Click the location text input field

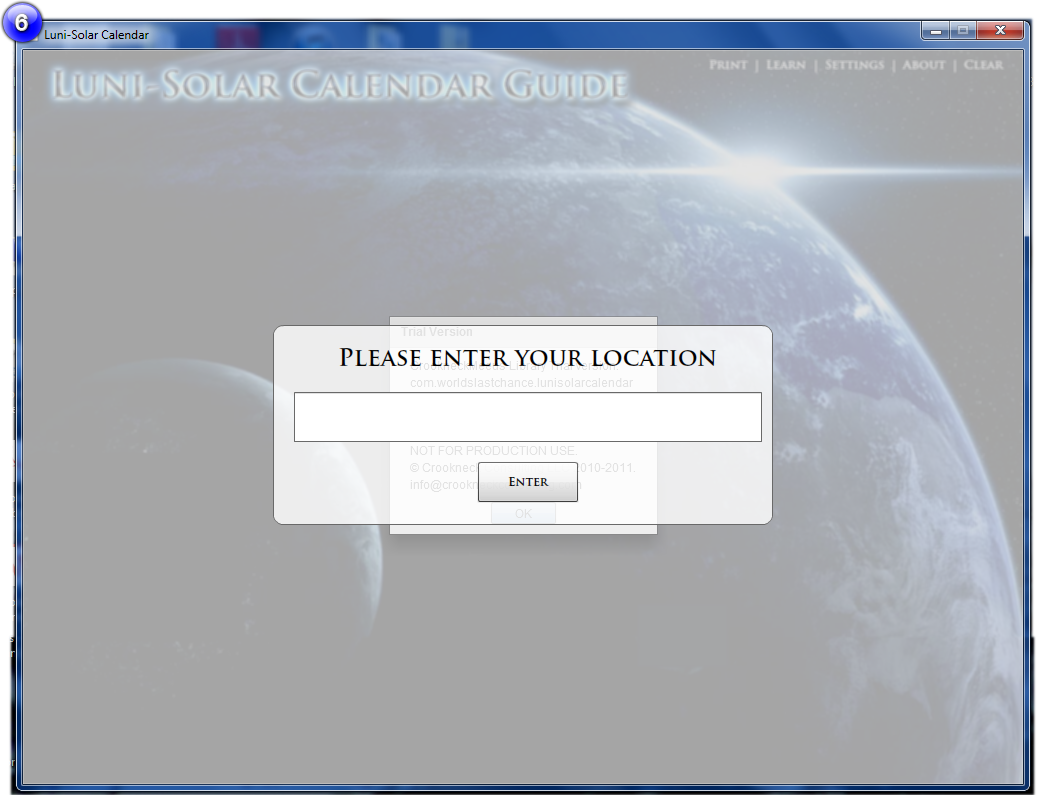coord(527,417)
